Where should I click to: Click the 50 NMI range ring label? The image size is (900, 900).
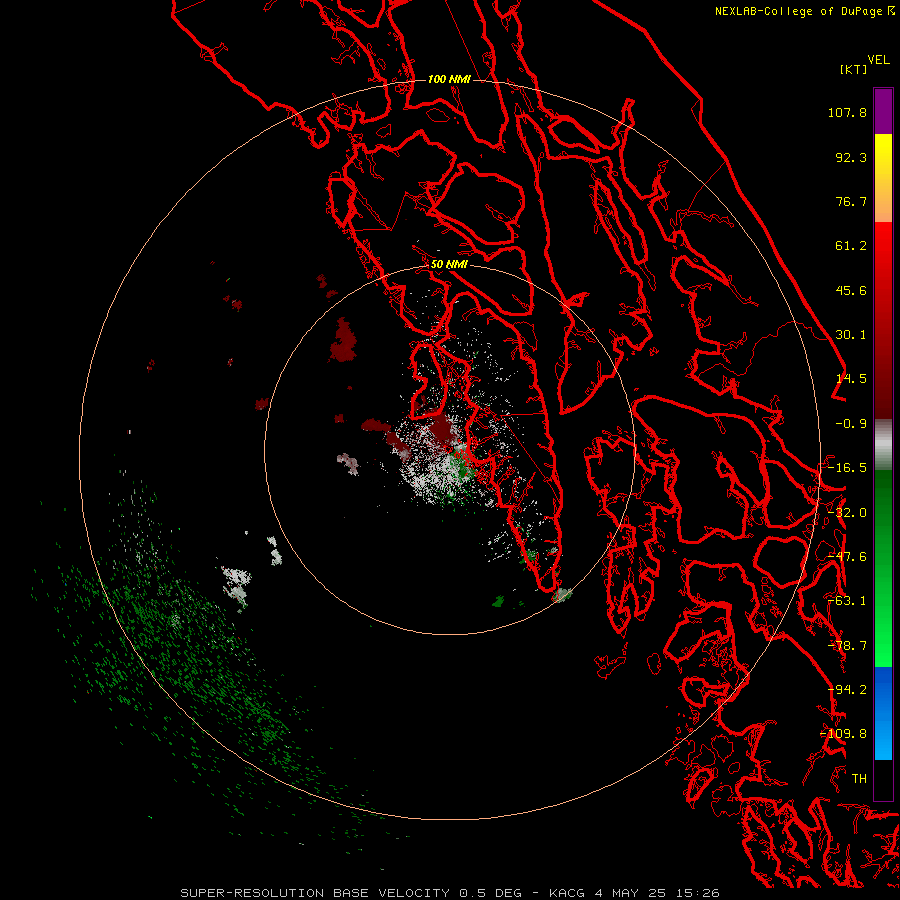449,264
